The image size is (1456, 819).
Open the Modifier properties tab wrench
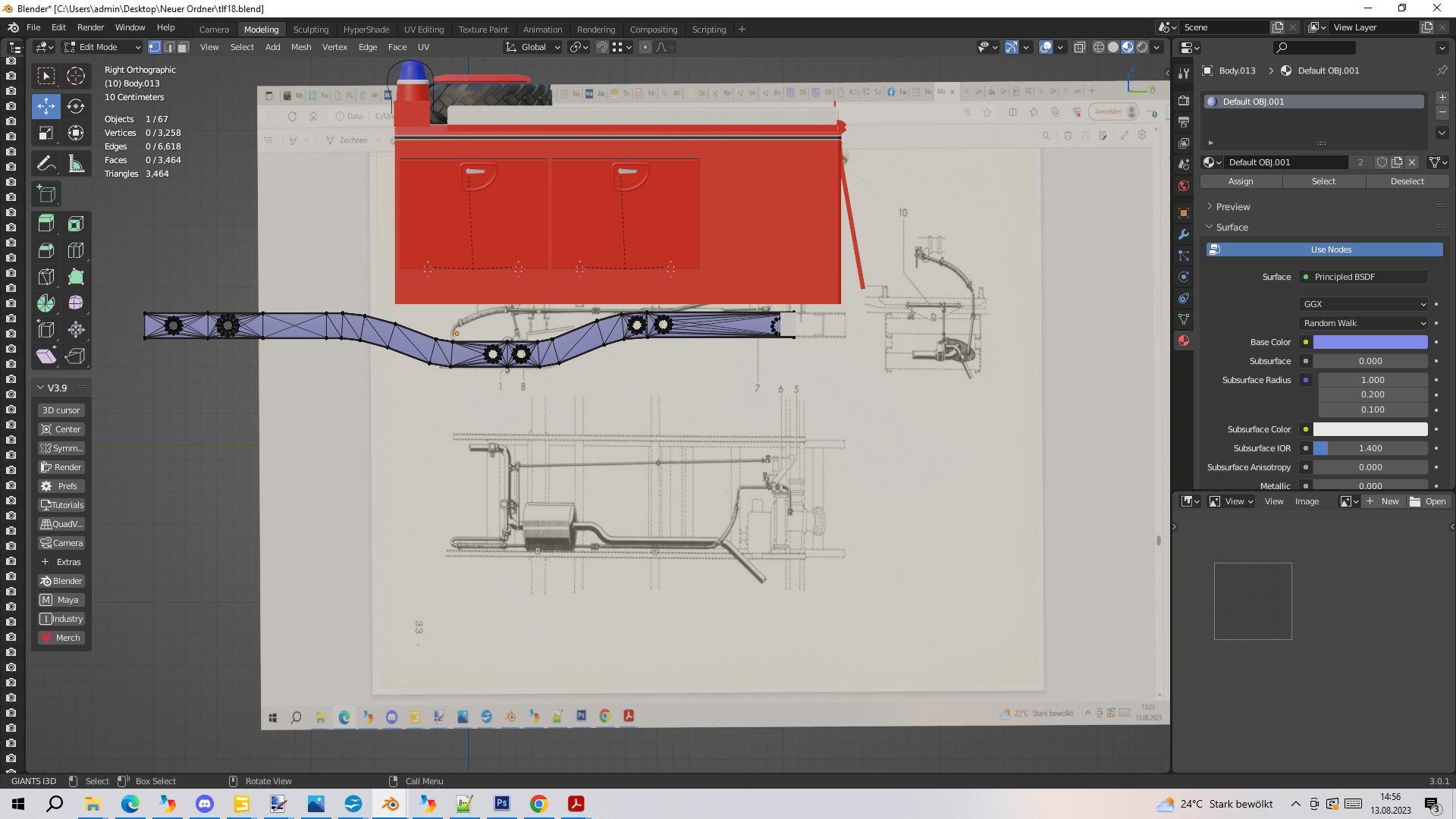[x=1184, y=234]
